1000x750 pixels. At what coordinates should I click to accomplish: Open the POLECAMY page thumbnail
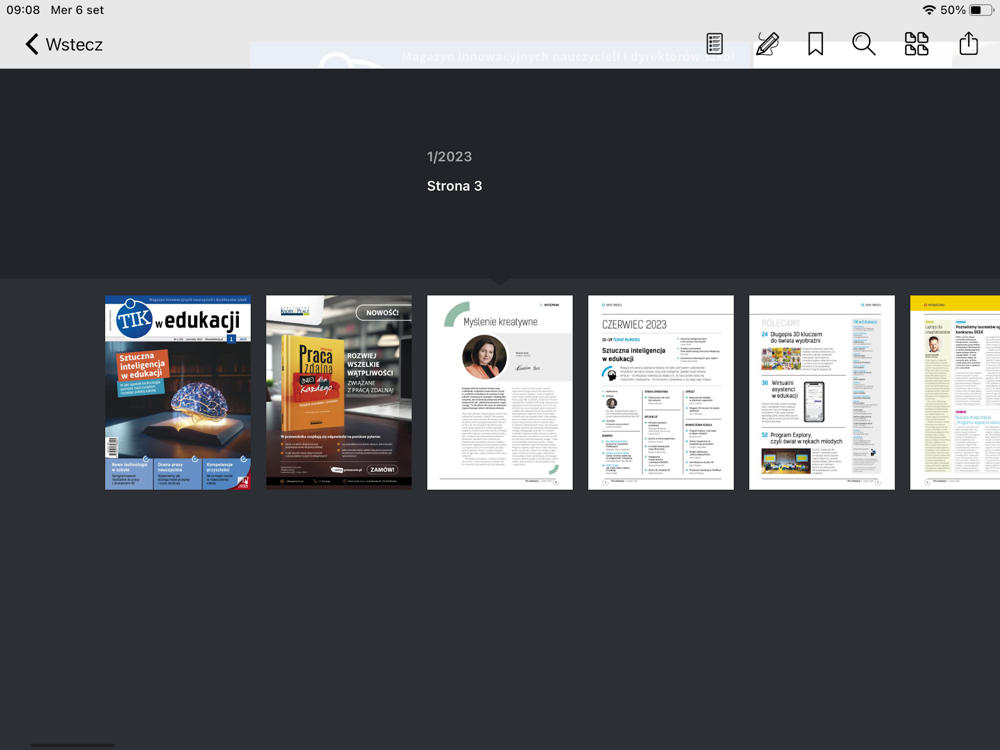822,392
